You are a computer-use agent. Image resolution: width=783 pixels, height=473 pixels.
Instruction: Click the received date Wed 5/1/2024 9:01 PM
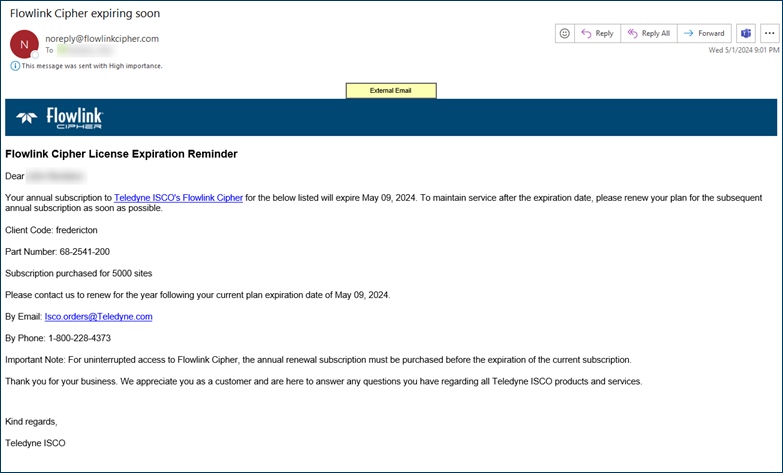[x=742, y=50]
